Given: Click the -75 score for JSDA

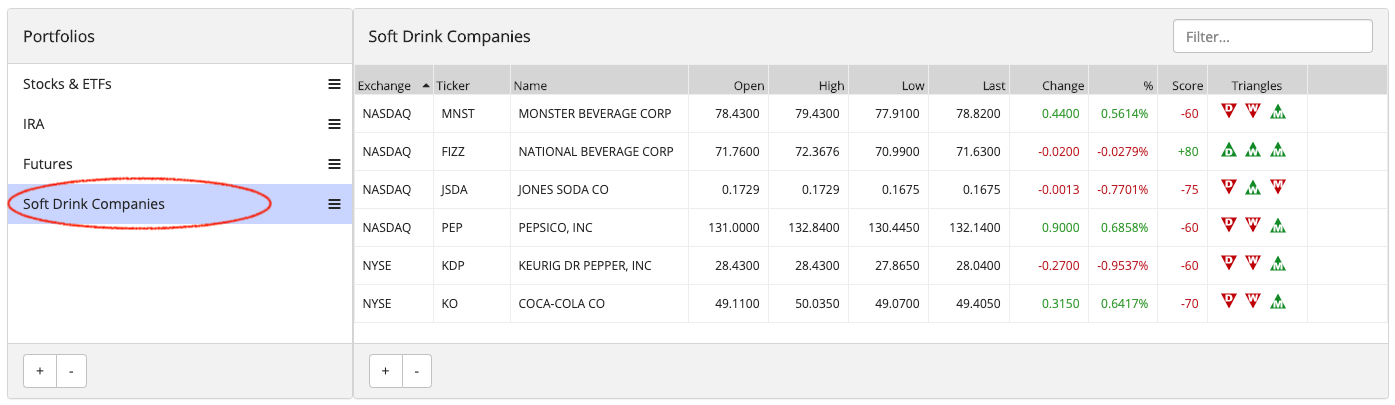Looking at the screenshot, I should [1189, 190].
